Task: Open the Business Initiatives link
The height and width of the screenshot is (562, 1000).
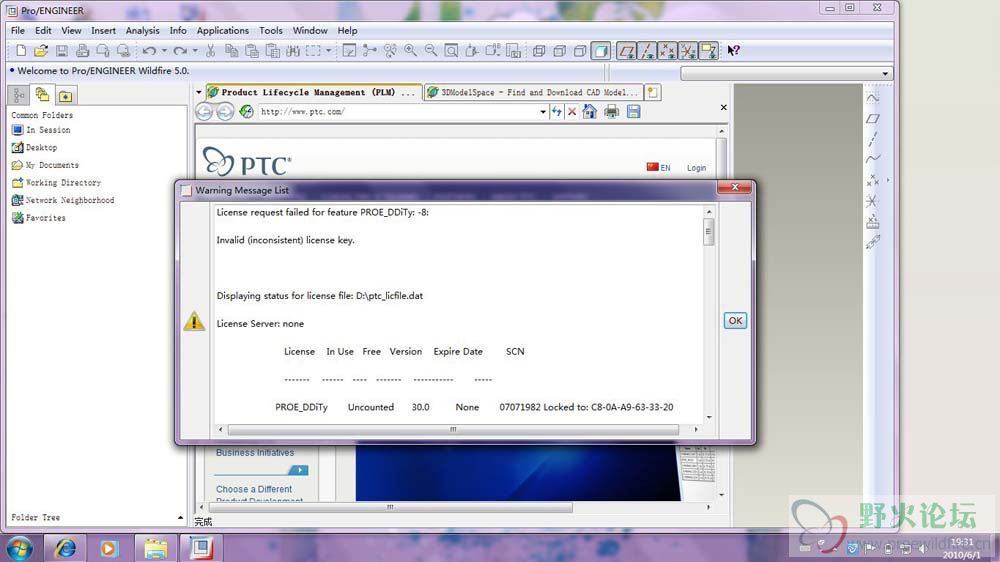Action: [x=254, y=452]
